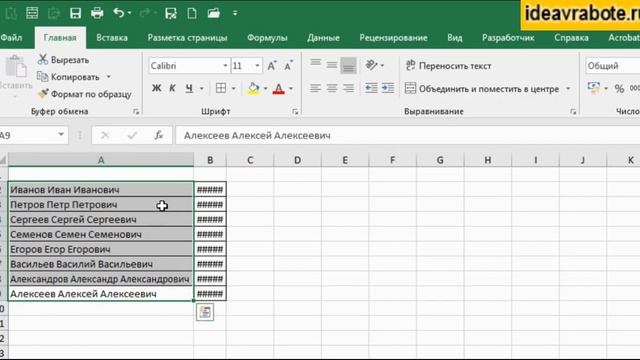Open Шрифт group dialog launcher
This screenshot has width=640, height=360.
point(296,112)
